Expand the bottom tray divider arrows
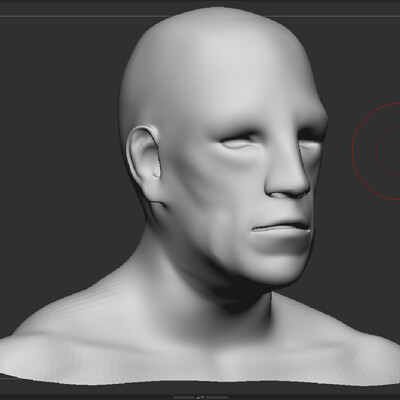The height and width of the screenshot is (400, 400). [x=200, y=397]
